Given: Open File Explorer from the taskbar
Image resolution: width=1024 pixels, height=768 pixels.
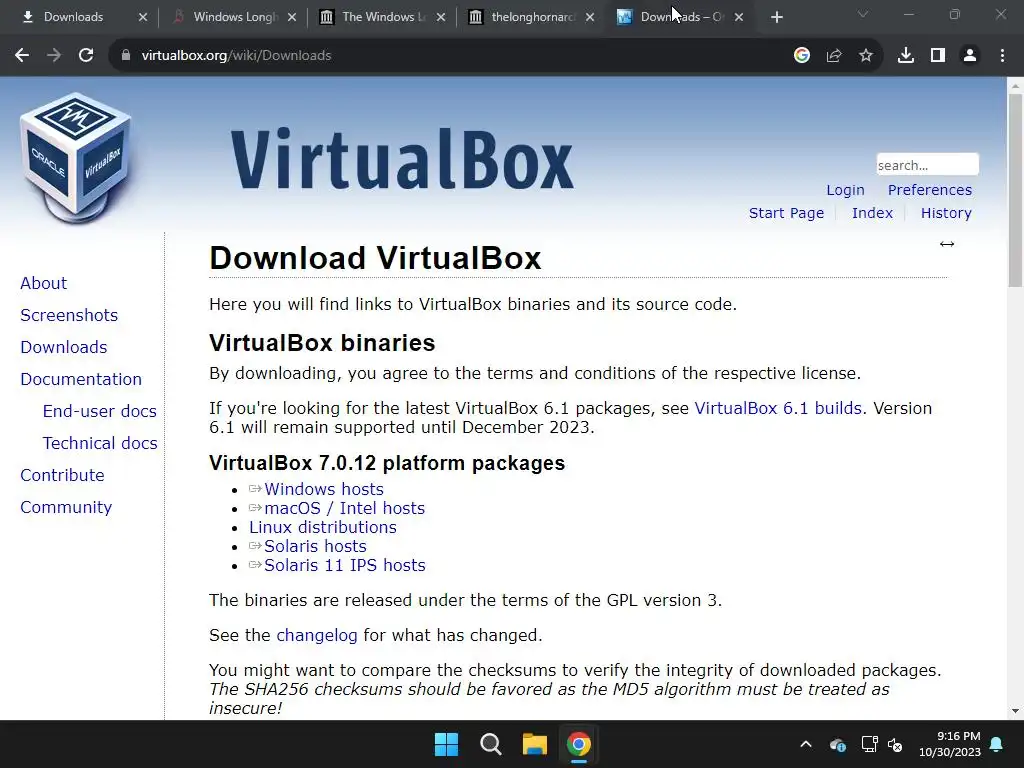Looking at the screenshot, I should click(534, 744).
